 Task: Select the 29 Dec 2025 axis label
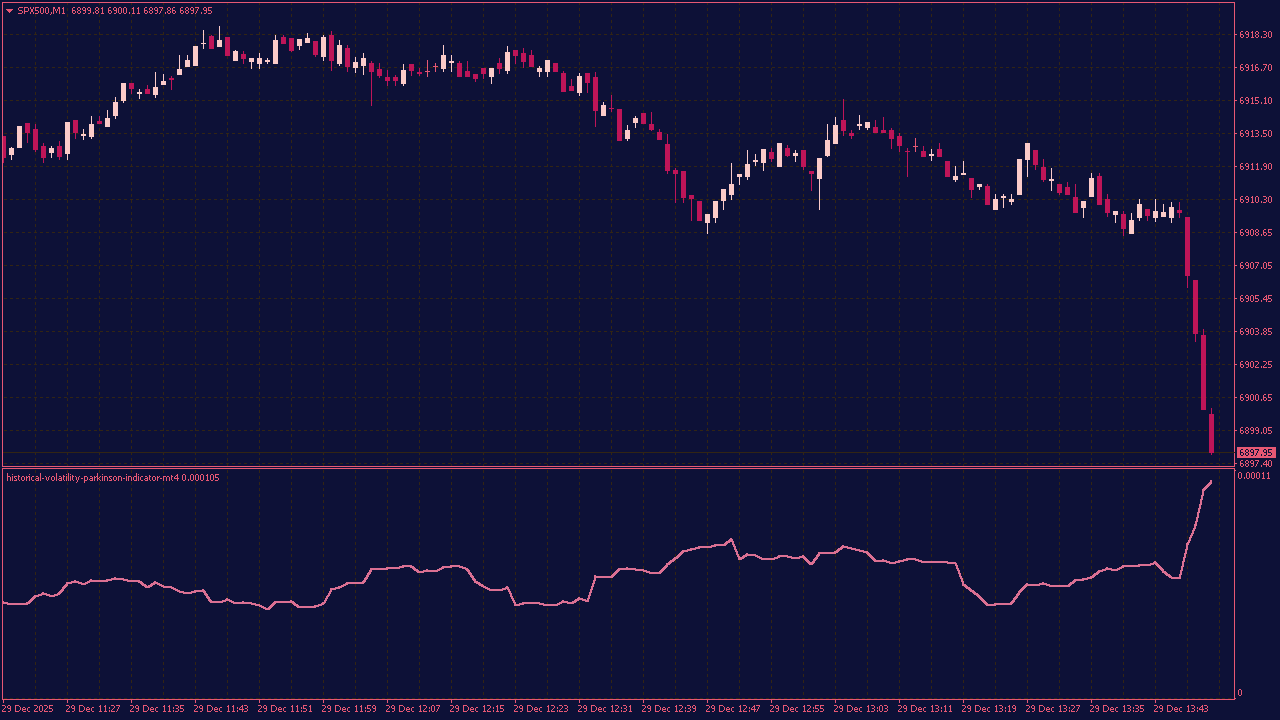click(x=29, y=708)
